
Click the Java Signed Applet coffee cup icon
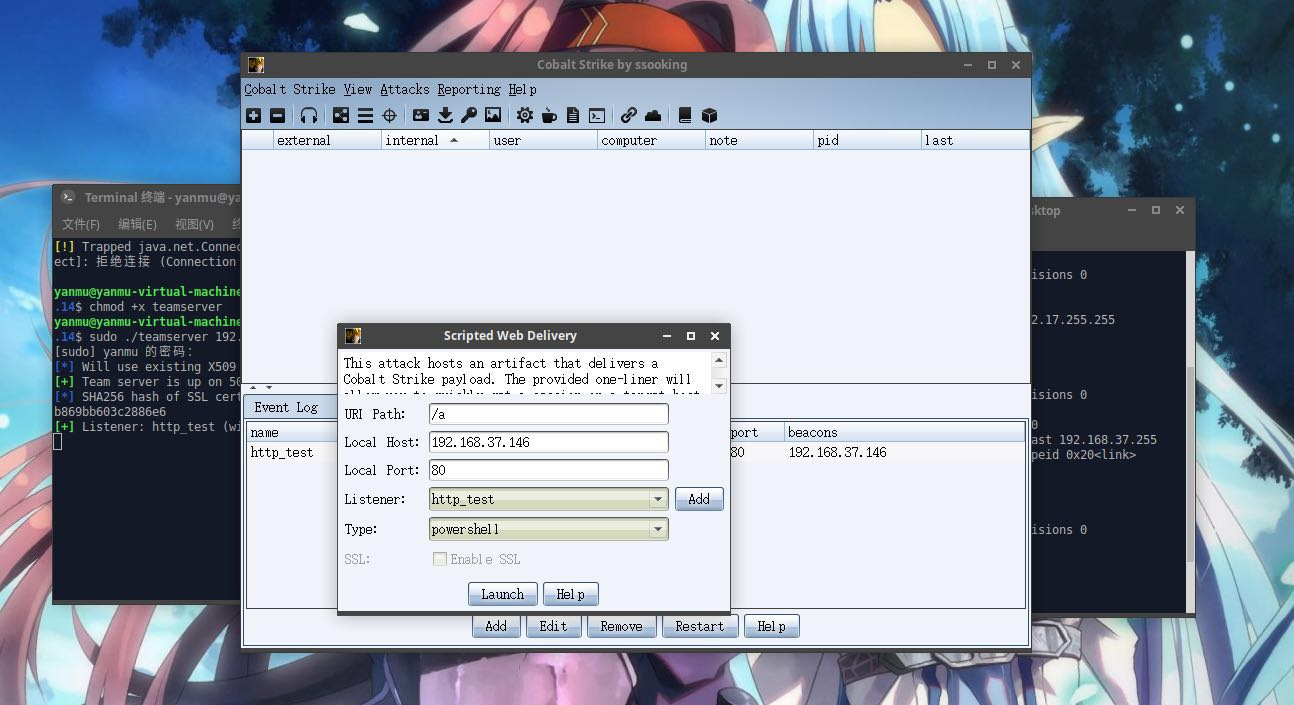tap(549, 116)
